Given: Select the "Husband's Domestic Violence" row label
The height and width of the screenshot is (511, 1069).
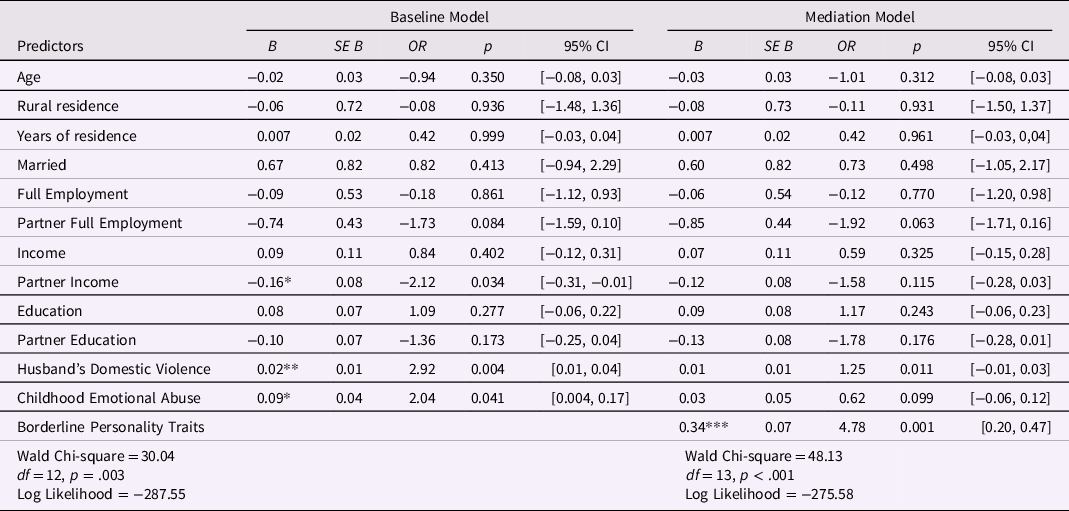Looking at the screenshot, I should point(107,369).
